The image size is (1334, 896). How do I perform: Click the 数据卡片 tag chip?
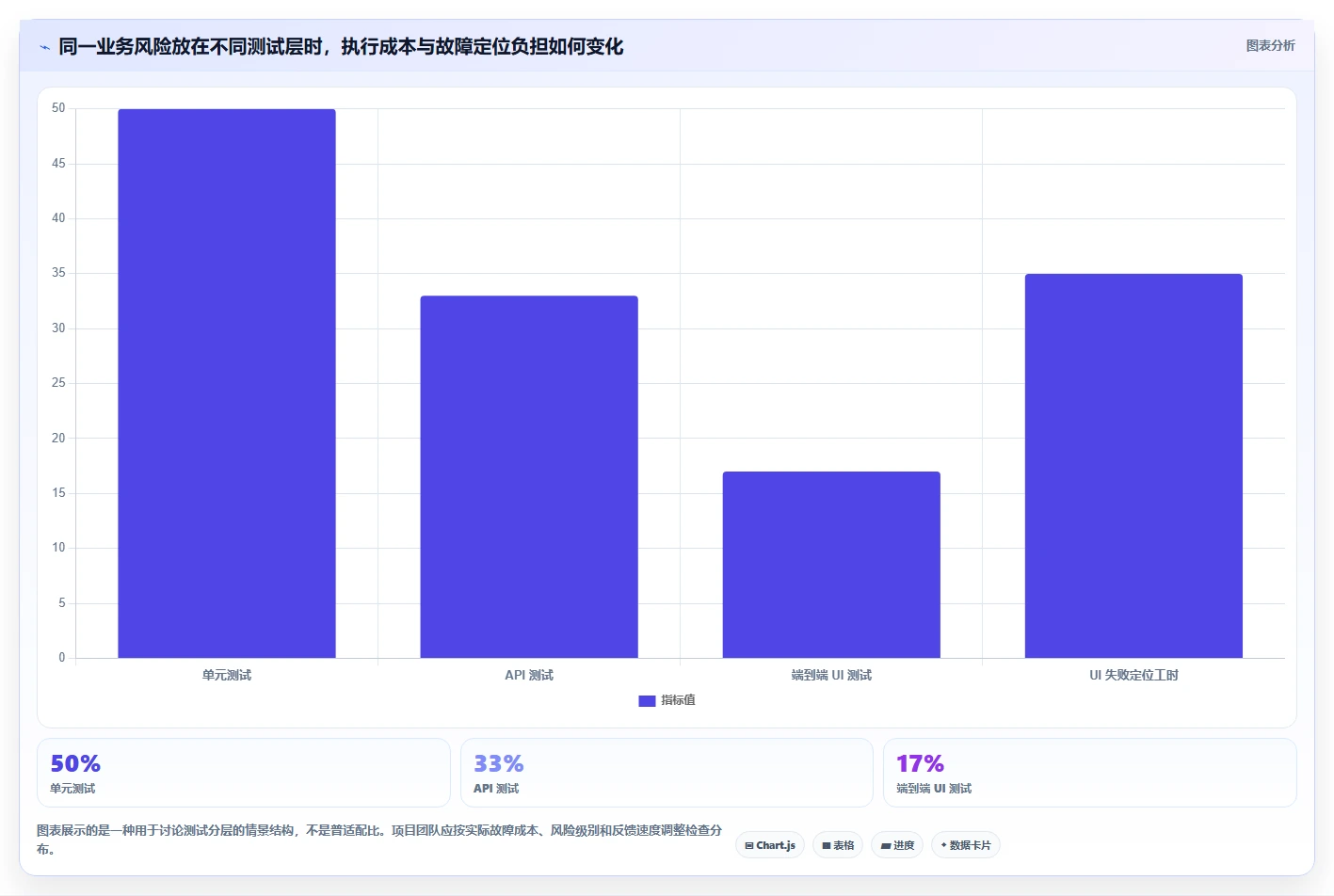(966, 845)
